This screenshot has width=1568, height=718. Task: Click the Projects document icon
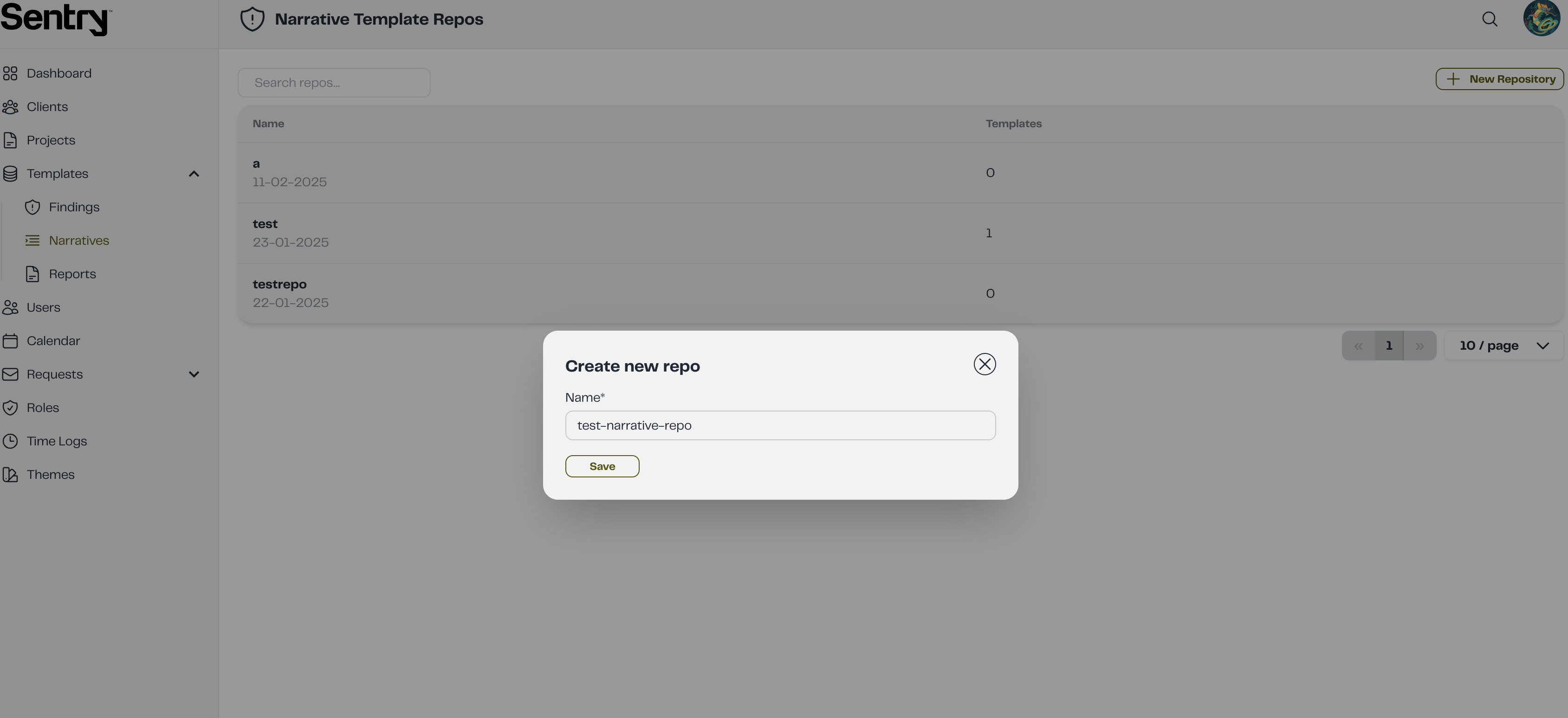[x=10, y=140]
